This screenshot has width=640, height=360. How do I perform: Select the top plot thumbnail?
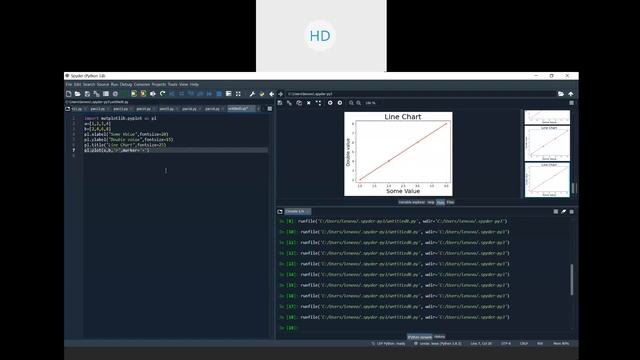(547, 117)
